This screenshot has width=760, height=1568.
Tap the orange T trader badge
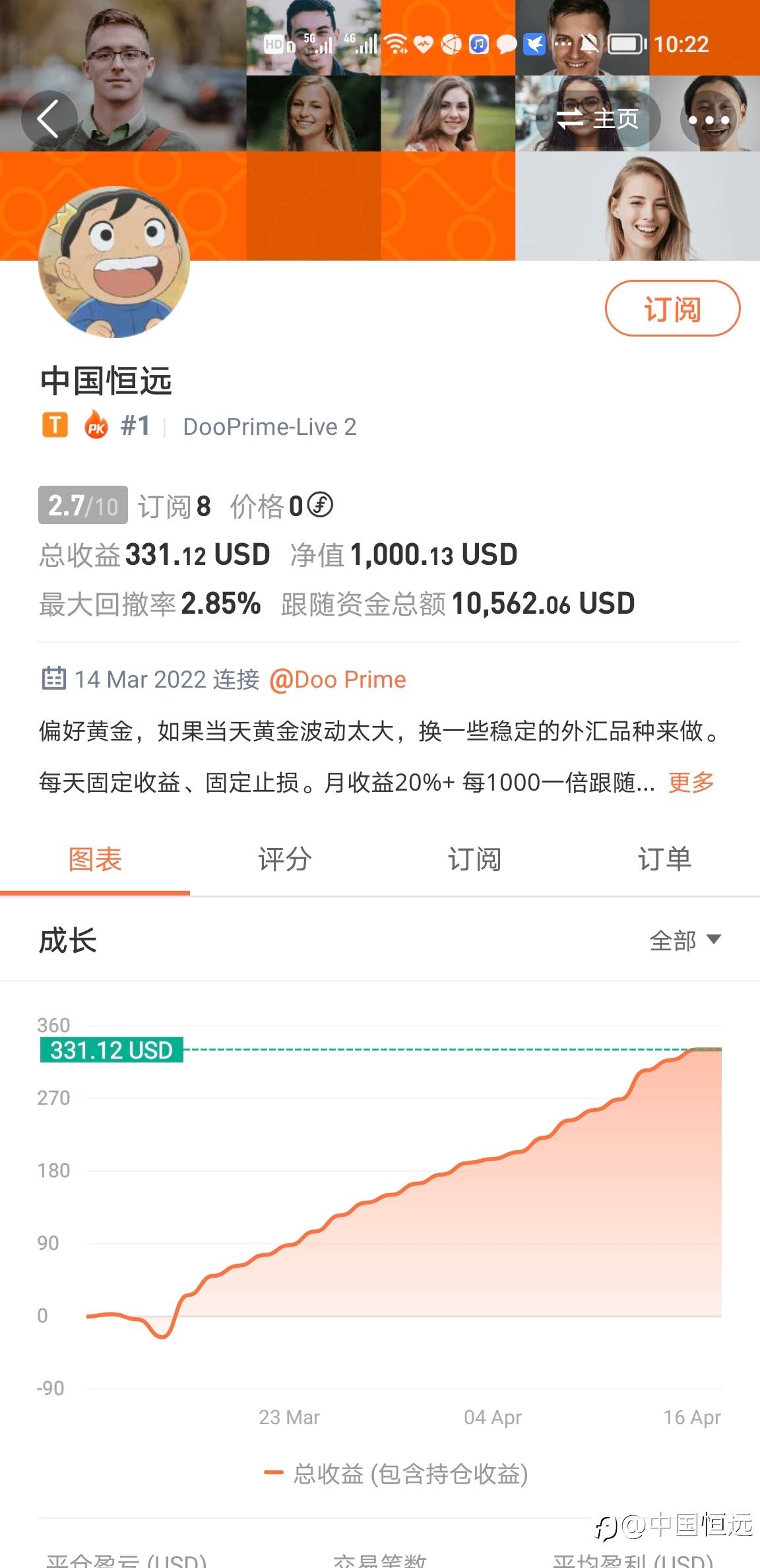click(x=55, y=426)
